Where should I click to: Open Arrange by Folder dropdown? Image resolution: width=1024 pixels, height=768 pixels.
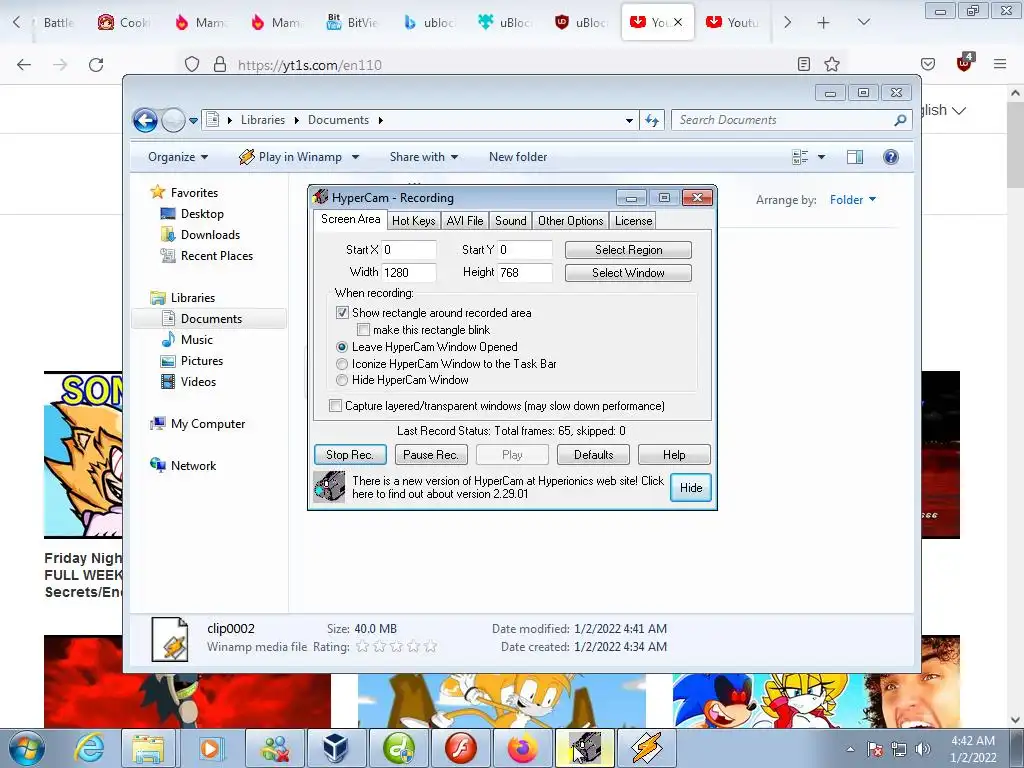(853, 200)
